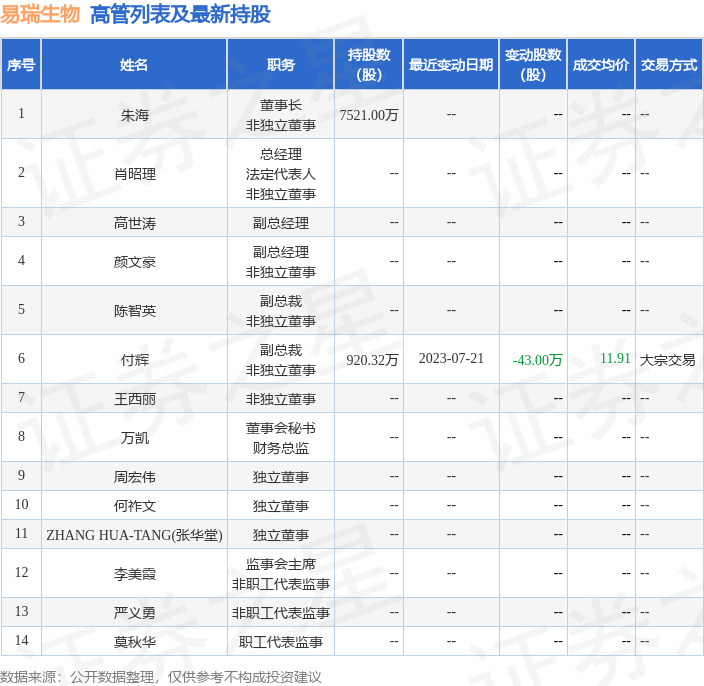Click the name 严义勇
The image size is (704, 686).
[134, 613]
